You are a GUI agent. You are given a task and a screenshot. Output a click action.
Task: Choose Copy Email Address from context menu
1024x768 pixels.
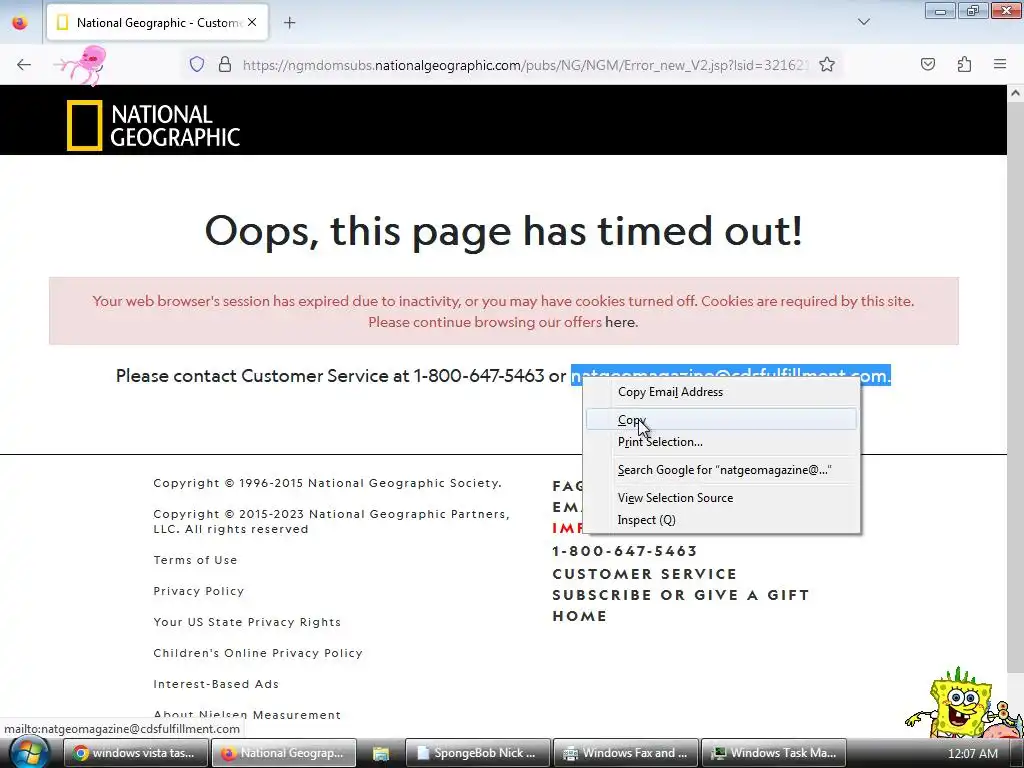pyautogui.click(x=722, y=392)
